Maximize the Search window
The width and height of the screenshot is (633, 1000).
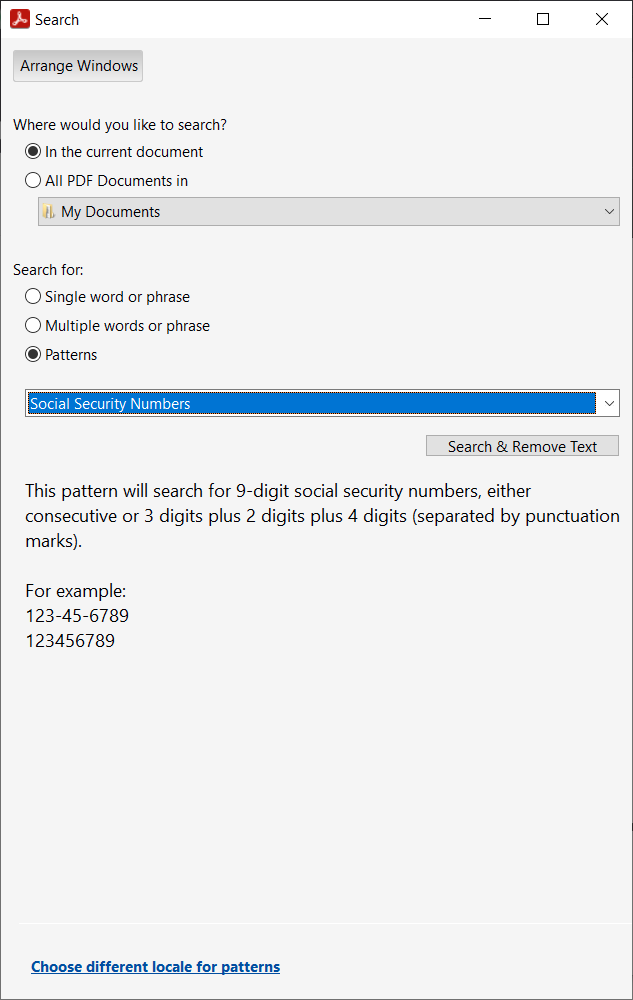click(543, 19)
